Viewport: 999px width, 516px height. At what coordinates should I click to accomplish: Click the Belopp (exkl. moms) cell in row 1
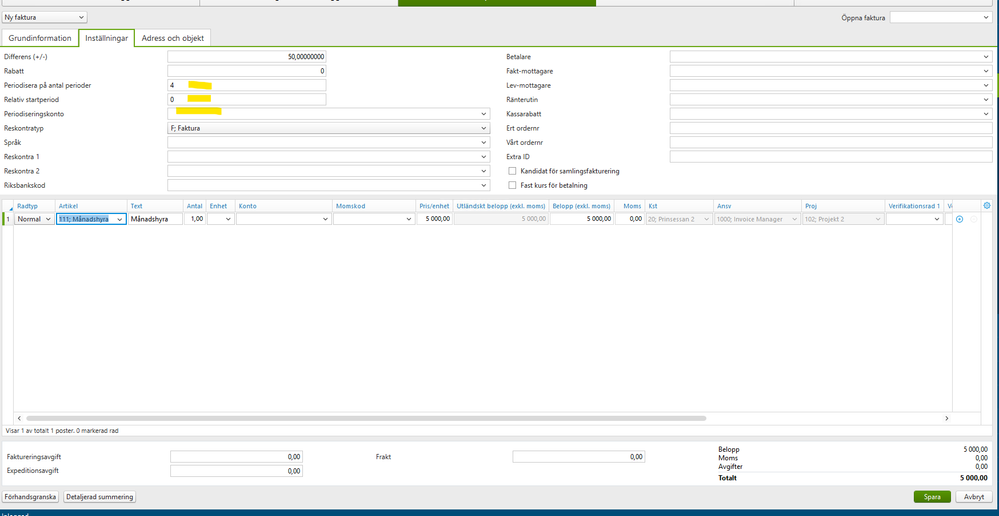582,219
